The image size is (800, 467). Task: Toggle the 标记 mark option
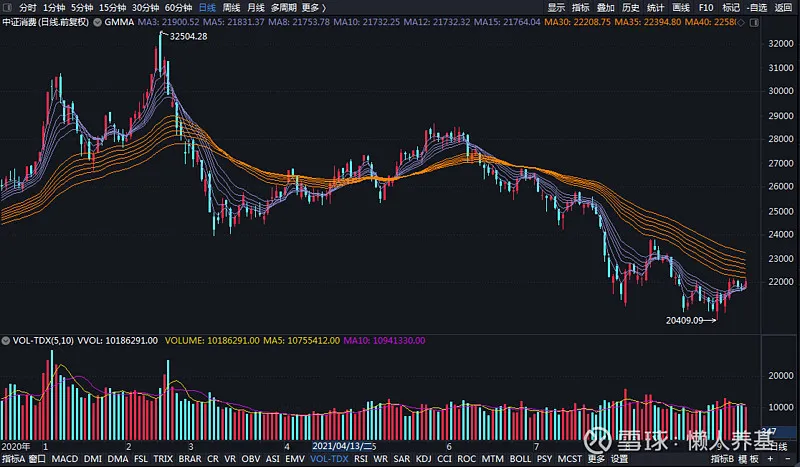[730, 7]
